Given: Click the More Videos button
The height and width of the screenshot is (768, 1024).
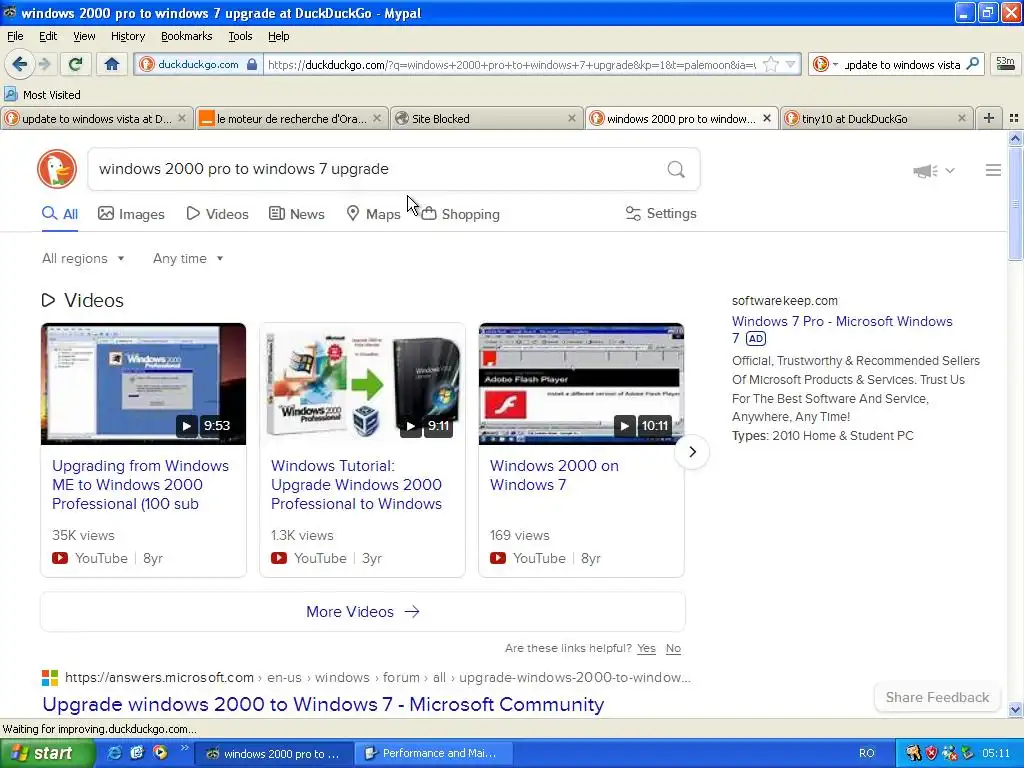Looking at the screenshot, I should click(x=362, y=611).
